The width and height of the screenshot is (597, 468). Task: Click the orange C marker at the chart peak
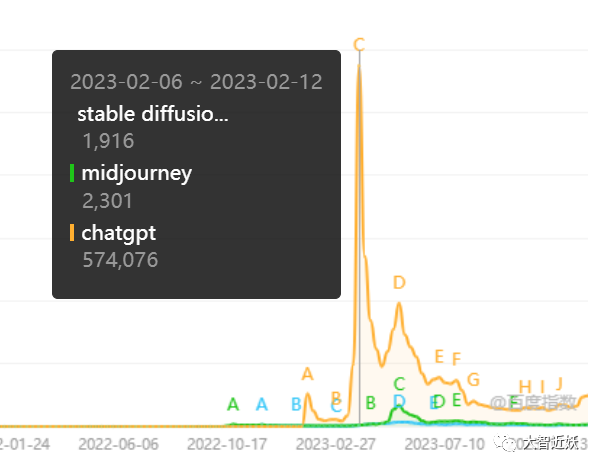359,45
